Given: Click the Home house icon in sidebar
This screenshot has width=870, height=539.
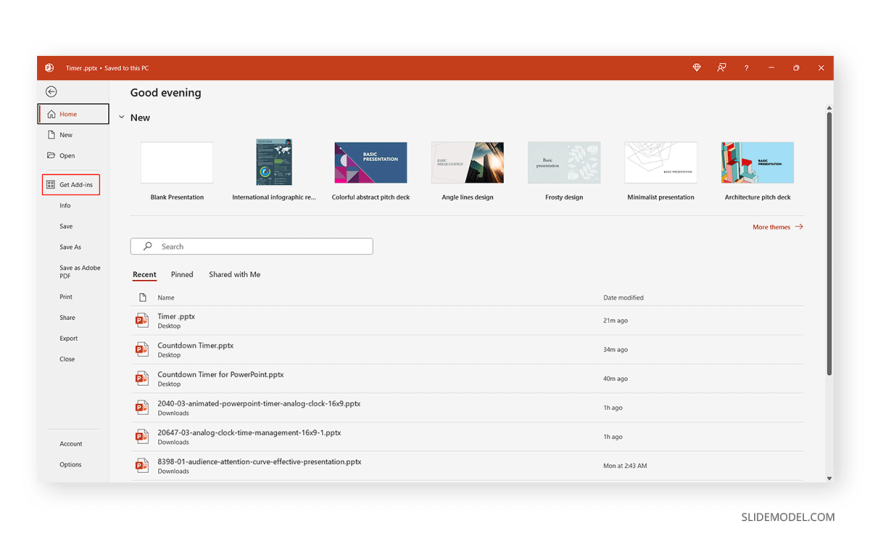Looking at the screenshot, I should [x=51, y=114].
